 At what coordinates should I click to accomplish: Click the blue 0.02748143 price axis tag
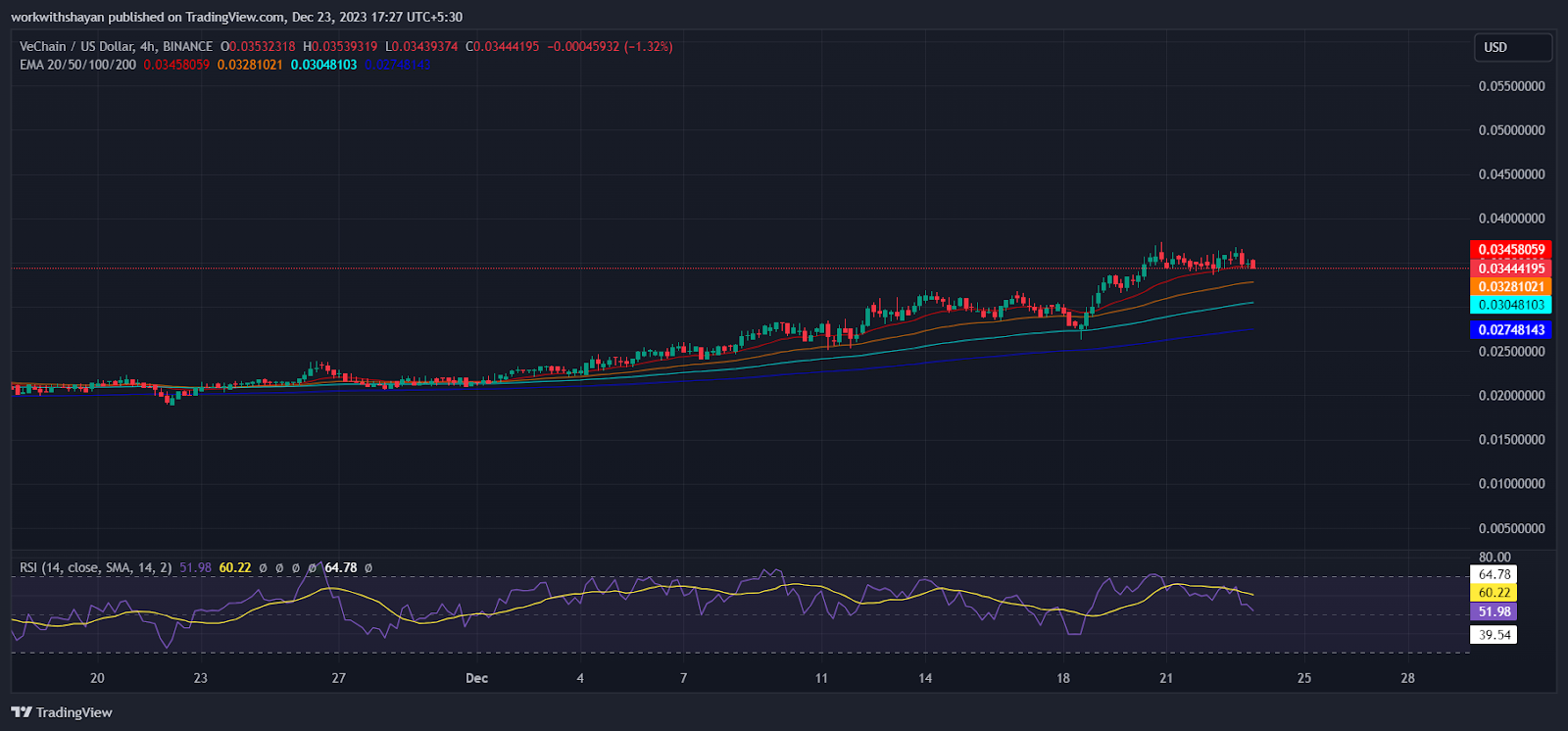1511,330
